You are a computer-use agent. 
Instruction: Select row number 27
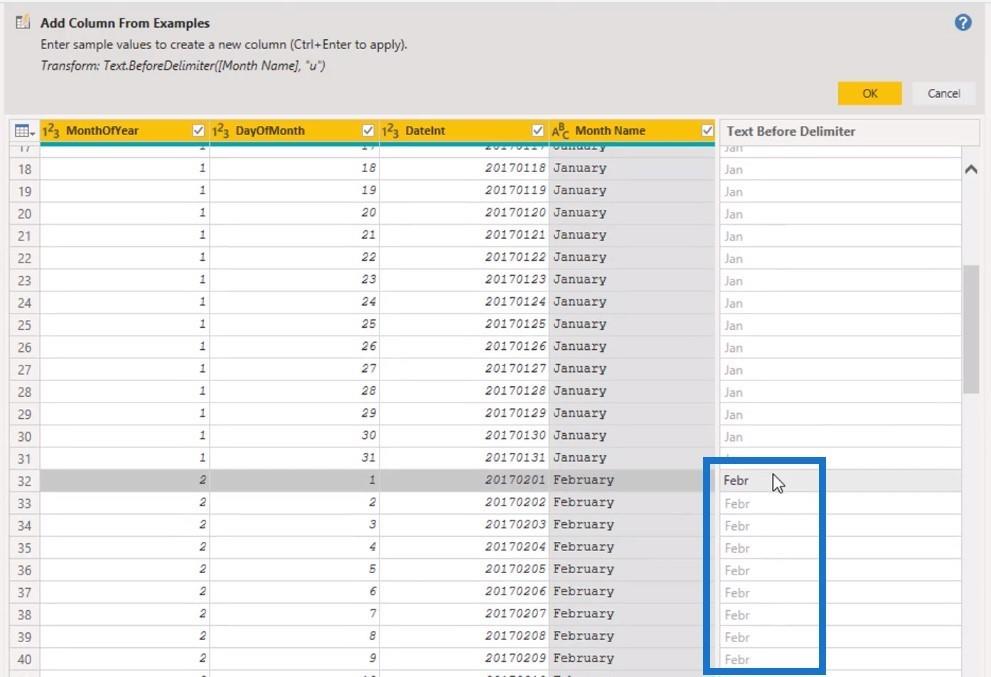click(x=25, y=370)
